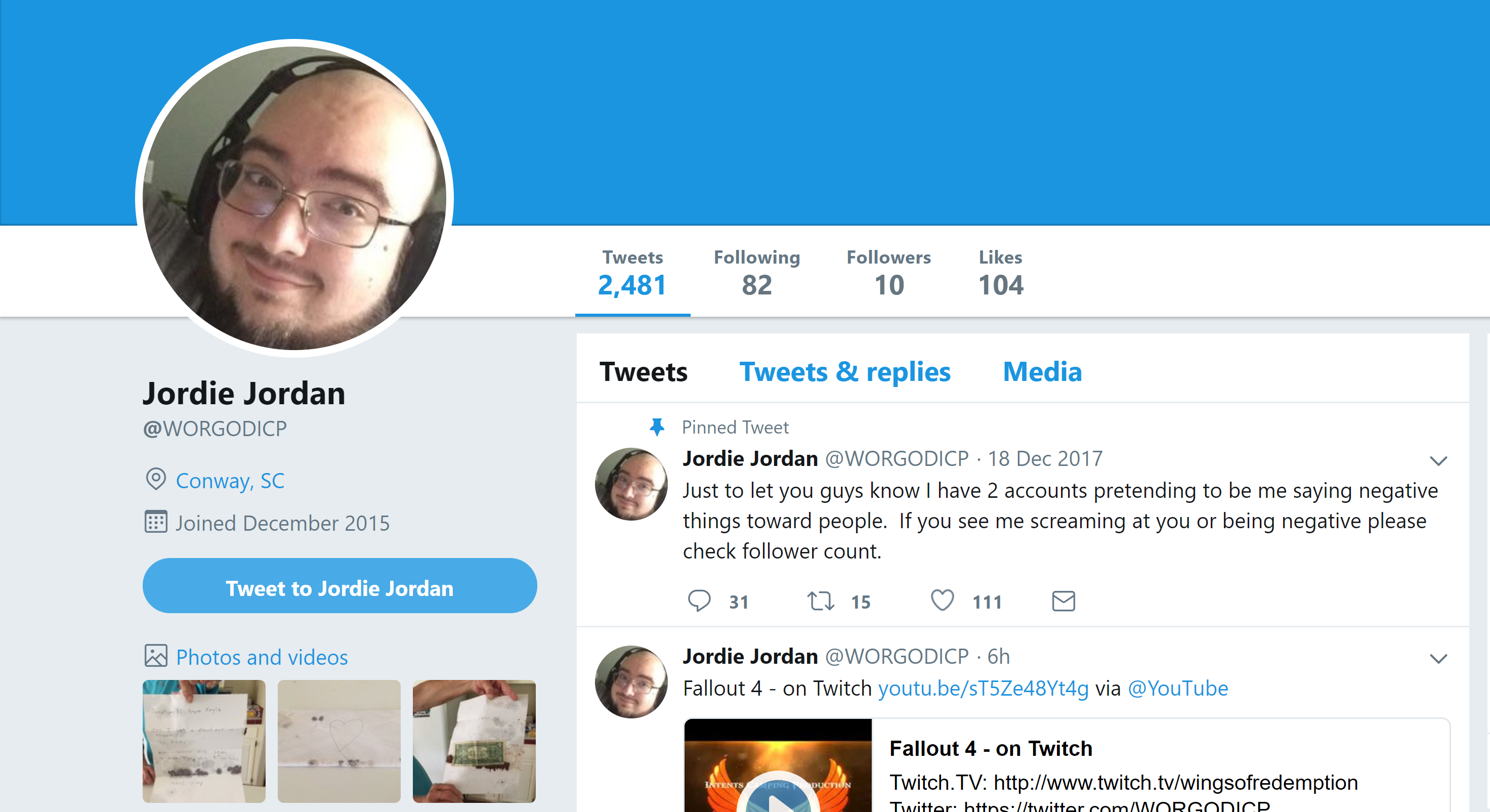Image resolution: width=1490 pixels, height=812 pixels.
Task: Open the dollar bill photo thumbnail
Action: point(474,741)
